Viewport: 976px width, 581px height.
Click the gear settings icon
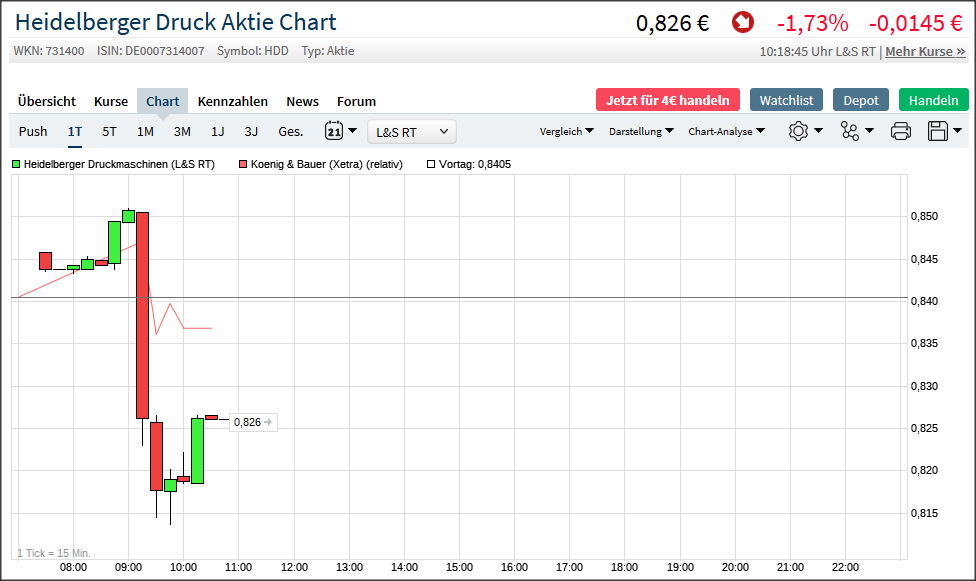point(798,131)
